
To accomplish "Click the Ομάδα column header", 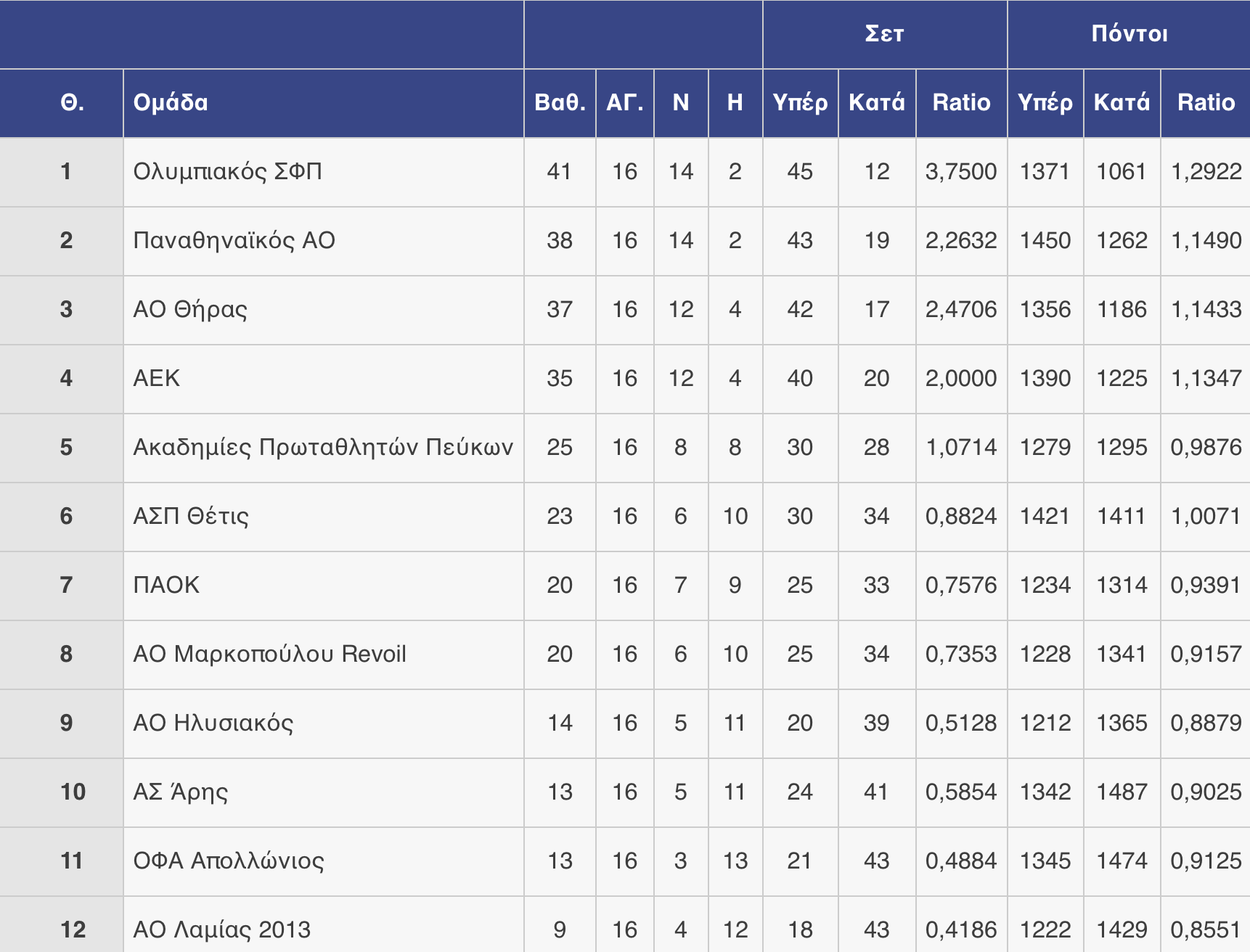I will coord(171,103).
